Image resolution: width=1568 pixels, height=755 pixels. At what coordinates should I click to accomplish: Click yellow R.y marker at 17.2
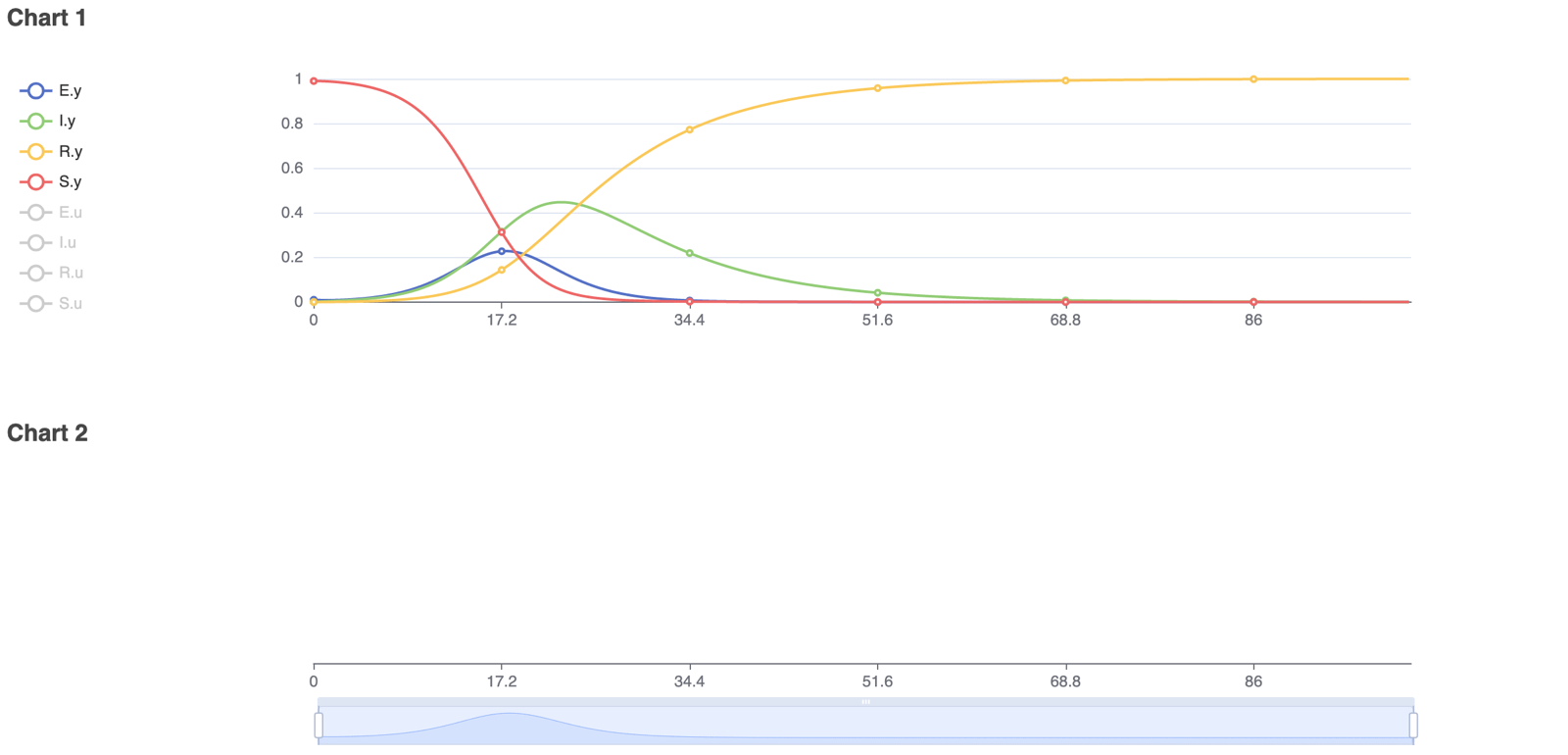502,270
